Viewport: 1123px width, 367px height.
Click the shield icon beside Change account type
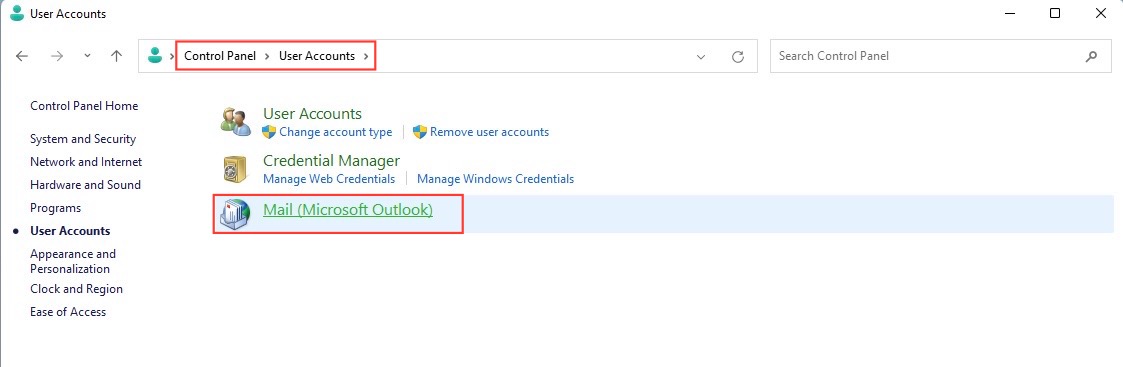pyautogui.click(x=269, y=132)
